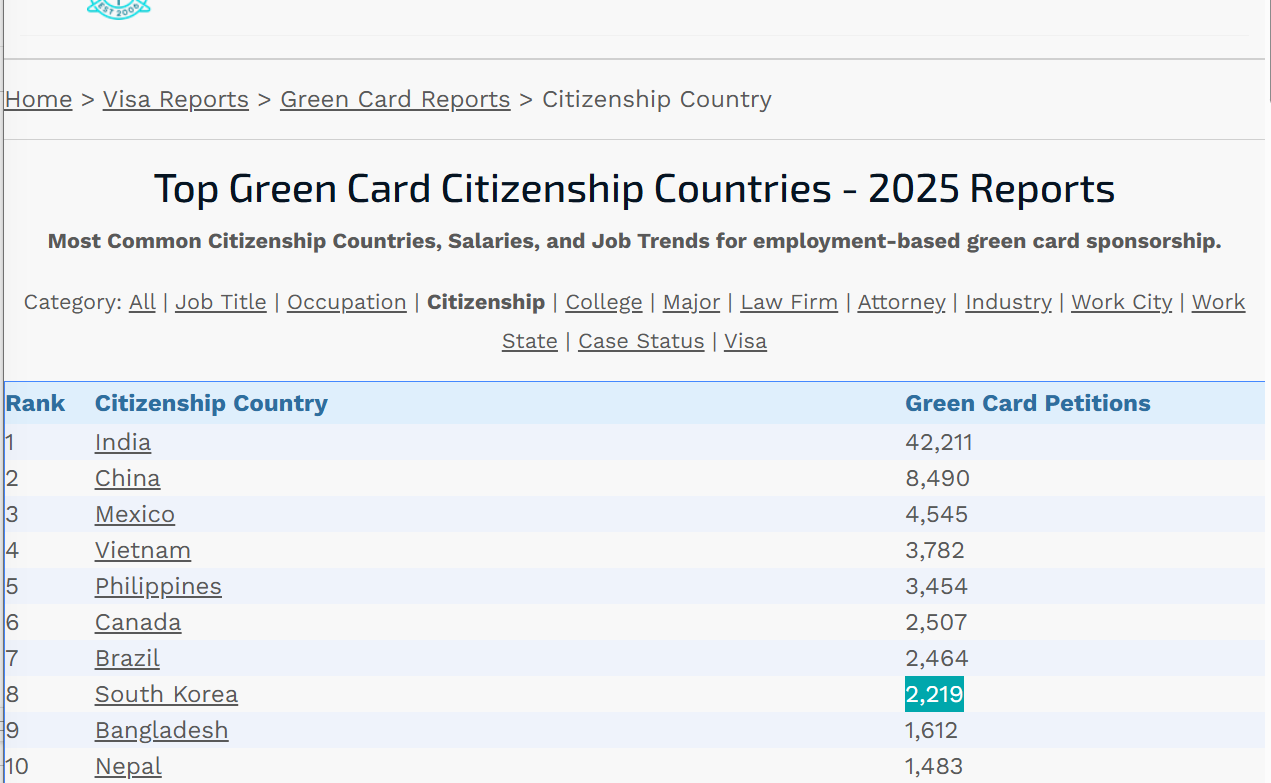Click the highlighted 2,219 petitions value
This screenshot has width=1271, height=783.
934,695
